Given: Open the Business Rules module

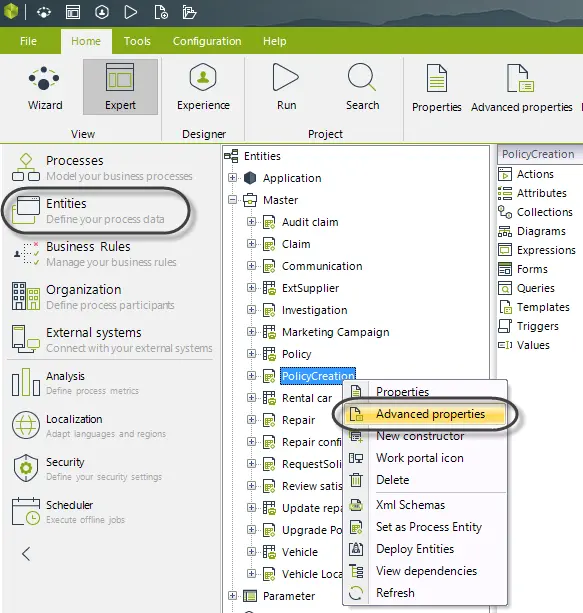Looking at the screenshot, I should pyautogui.click(x=94, y=254).
